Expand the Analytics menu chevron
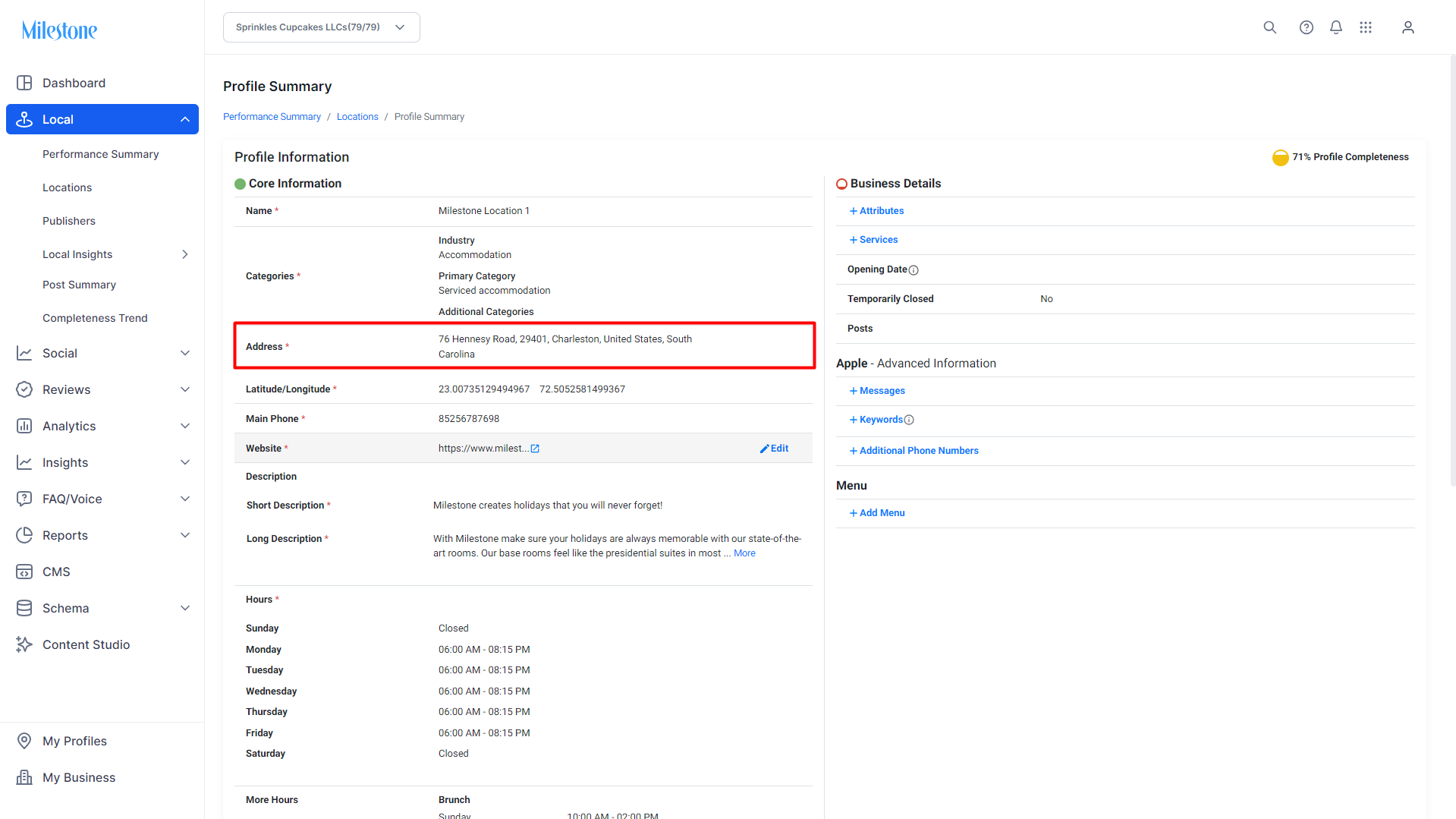 tap(185, 426)
